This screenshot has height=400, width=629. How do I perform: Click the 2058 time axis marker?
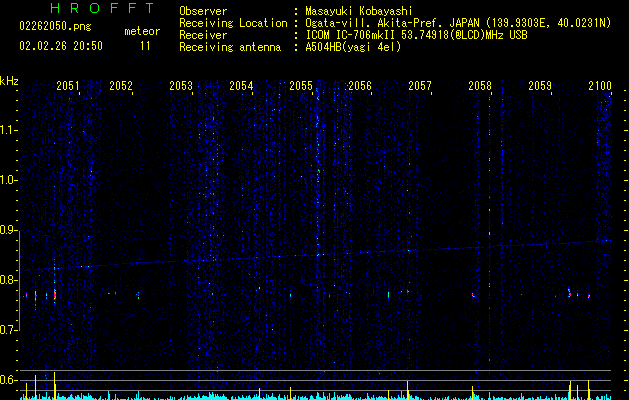coord(480,86)
